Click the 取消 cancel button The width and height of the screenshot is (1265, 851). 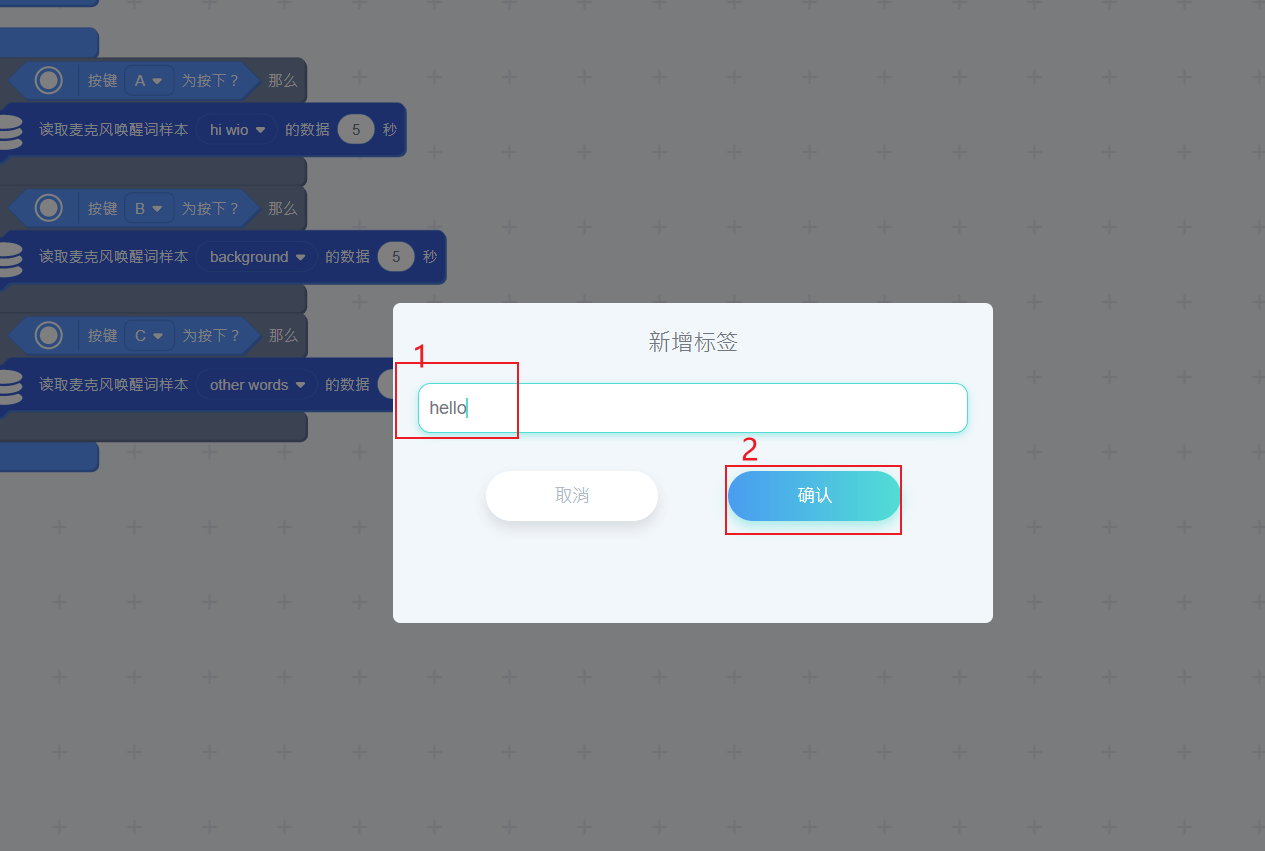point(572,496)
